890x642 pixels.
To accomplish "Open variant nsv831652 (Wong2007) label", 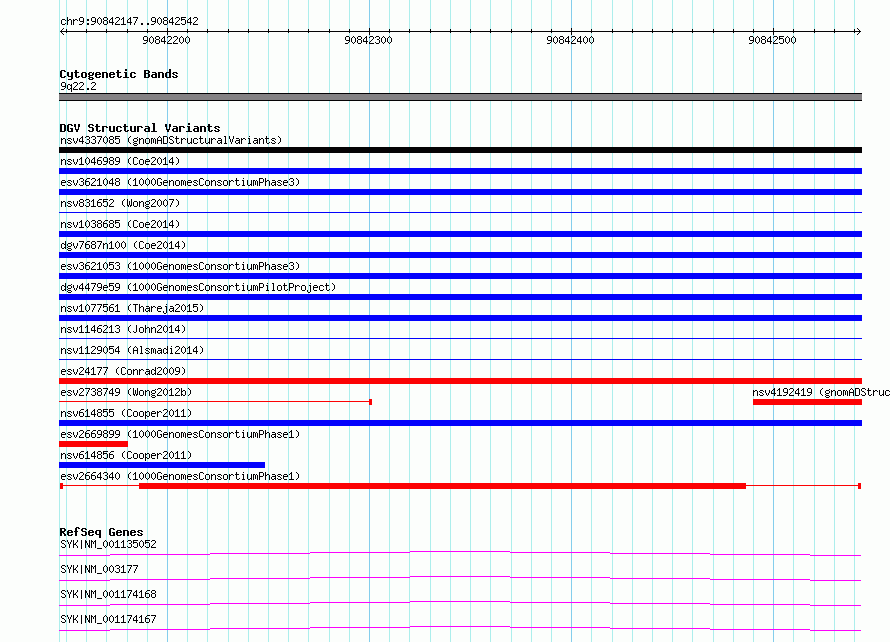I will pos(120,203).
